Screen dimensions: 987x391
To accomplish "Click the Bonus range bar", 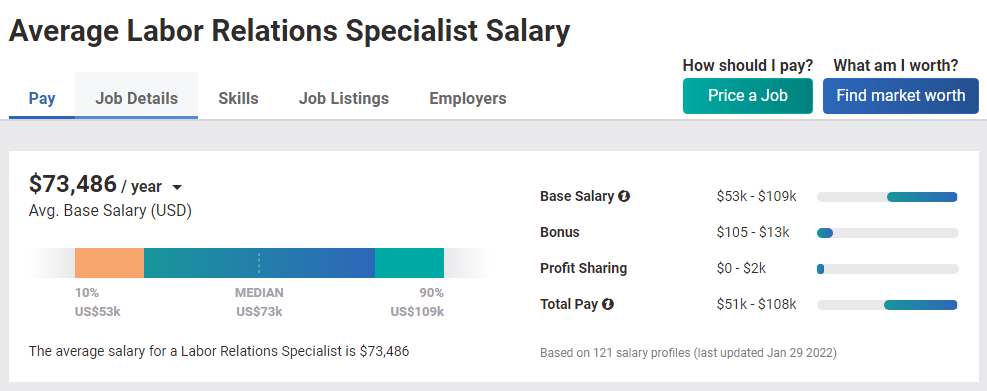I will click(x=888, y=233).
